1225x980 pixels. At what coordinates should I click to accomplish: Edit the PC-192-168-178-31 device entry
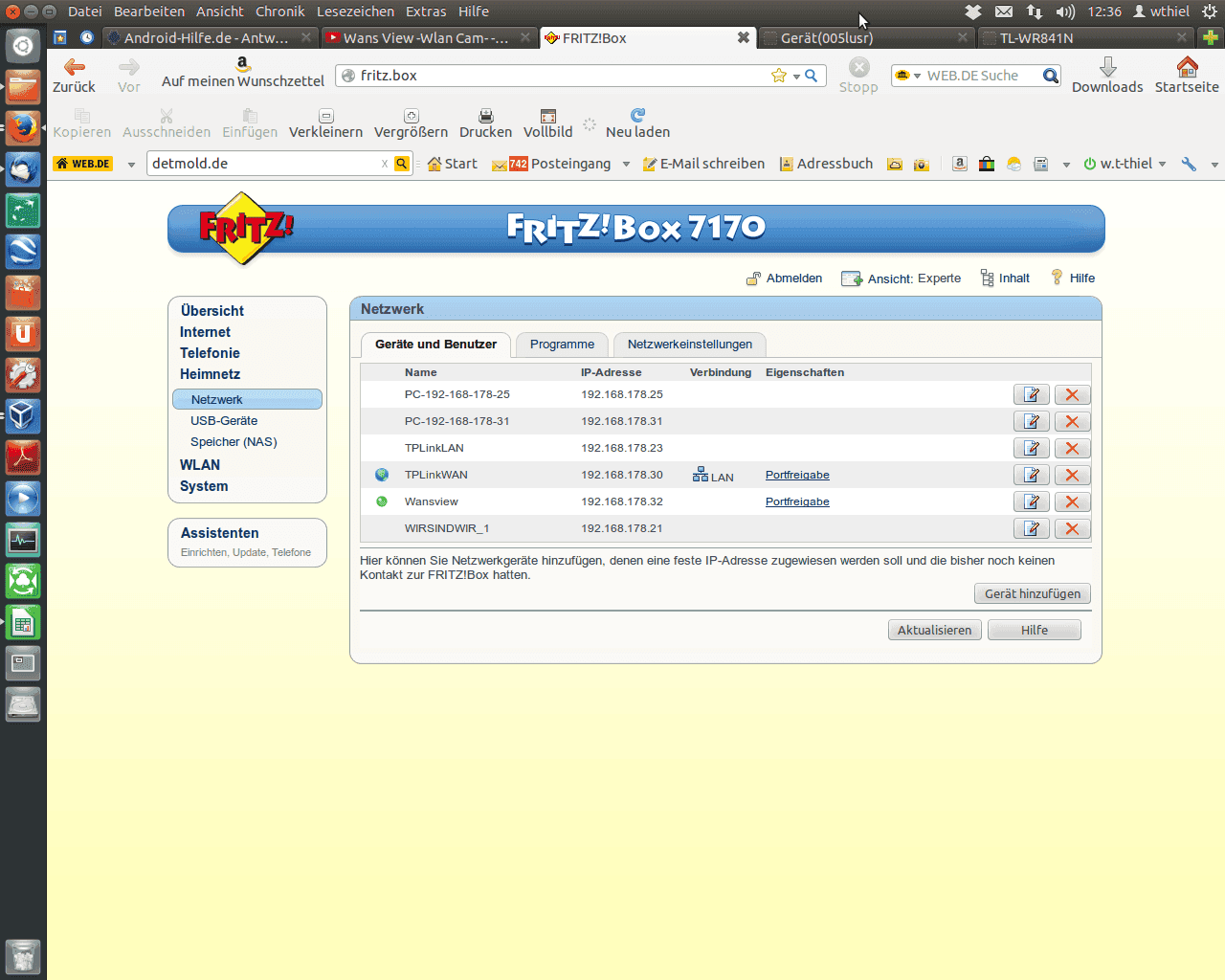pos(1032,421)
